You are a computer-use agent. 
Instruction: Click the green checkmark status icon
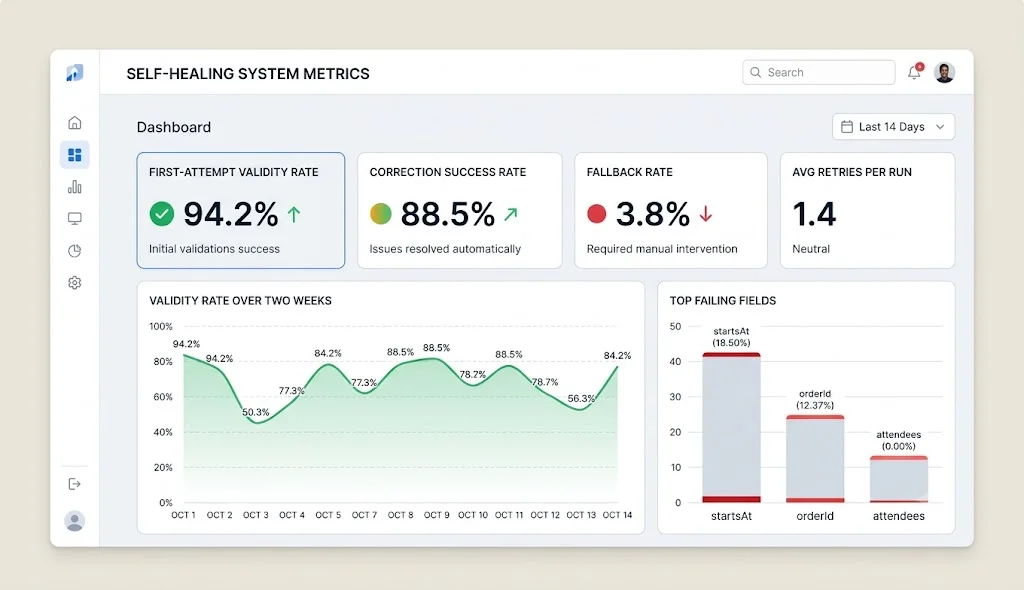[x=162, y=214]
